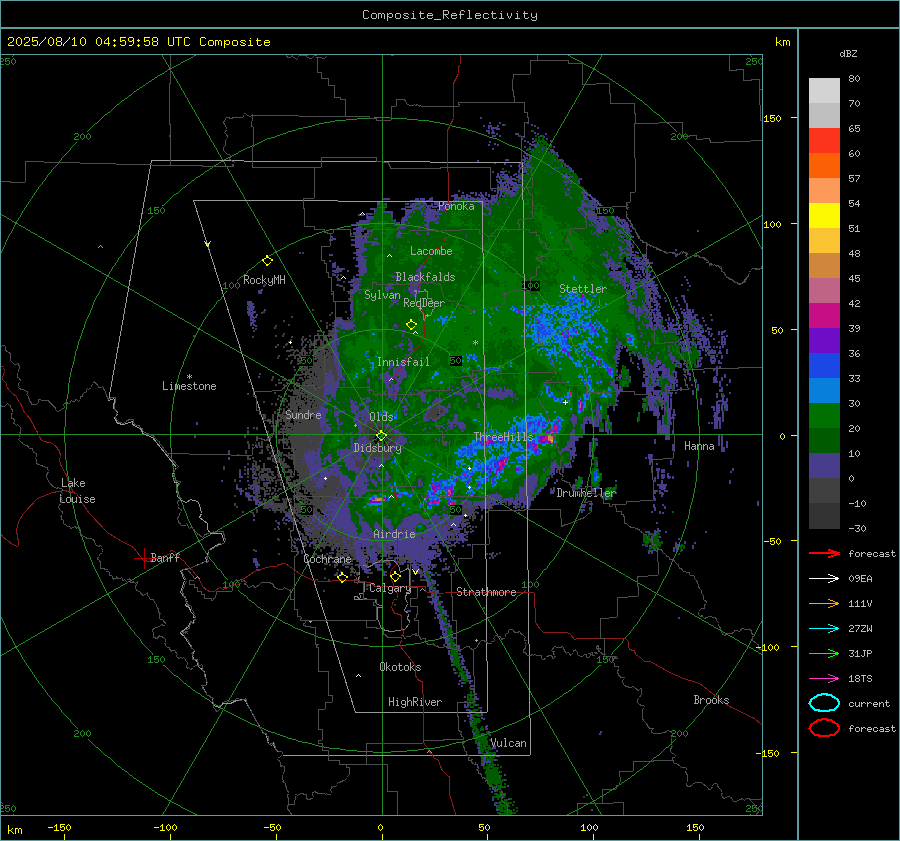Click the Ponoka city label
The height and width of the screenshot is (841, 900).
(456, 206)
